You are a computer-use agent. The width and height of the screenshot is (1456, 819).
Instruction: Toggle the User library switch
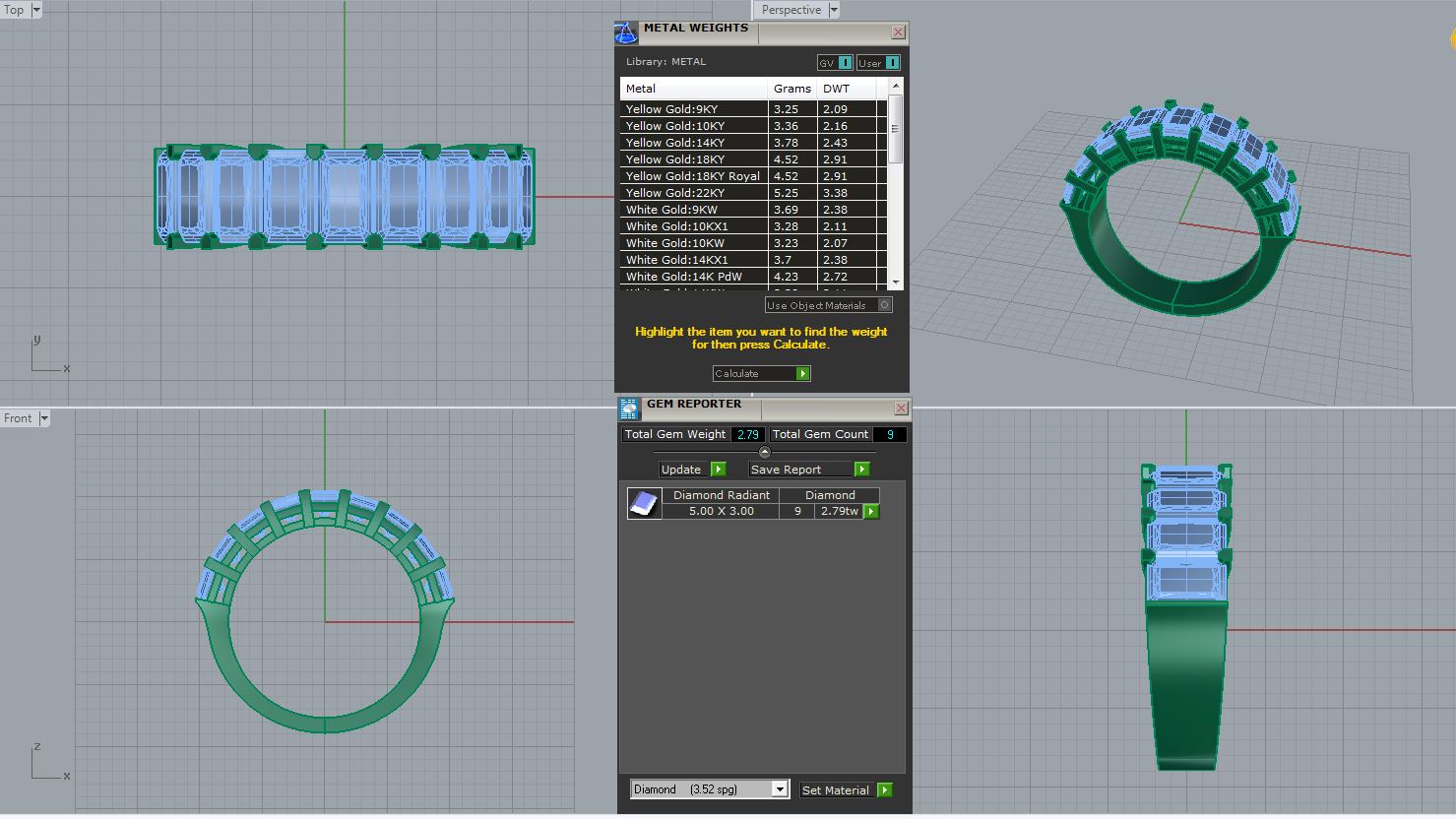[891, 63]
